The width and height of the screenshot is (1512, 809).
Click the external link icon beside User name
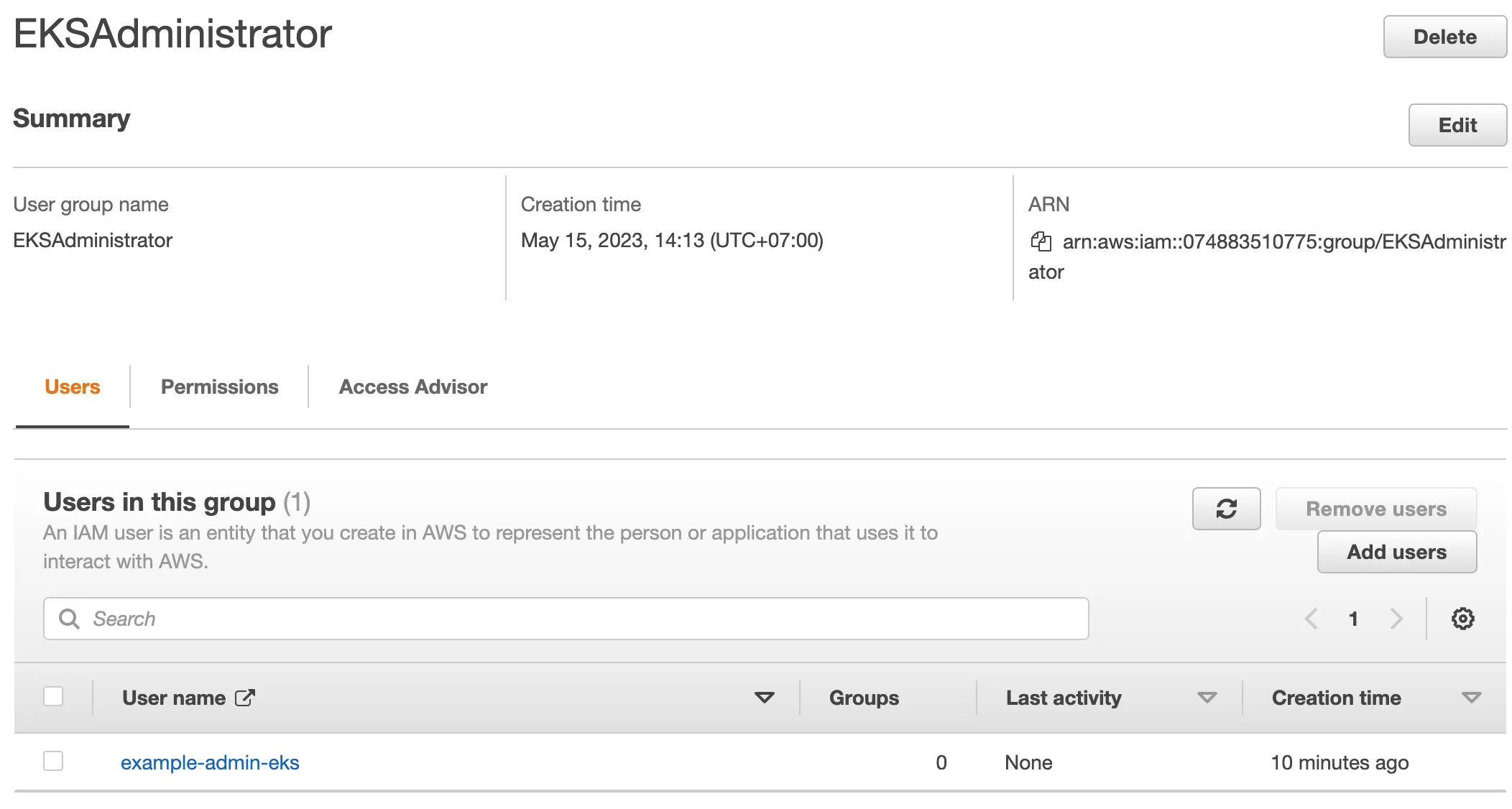pos(245,698)
